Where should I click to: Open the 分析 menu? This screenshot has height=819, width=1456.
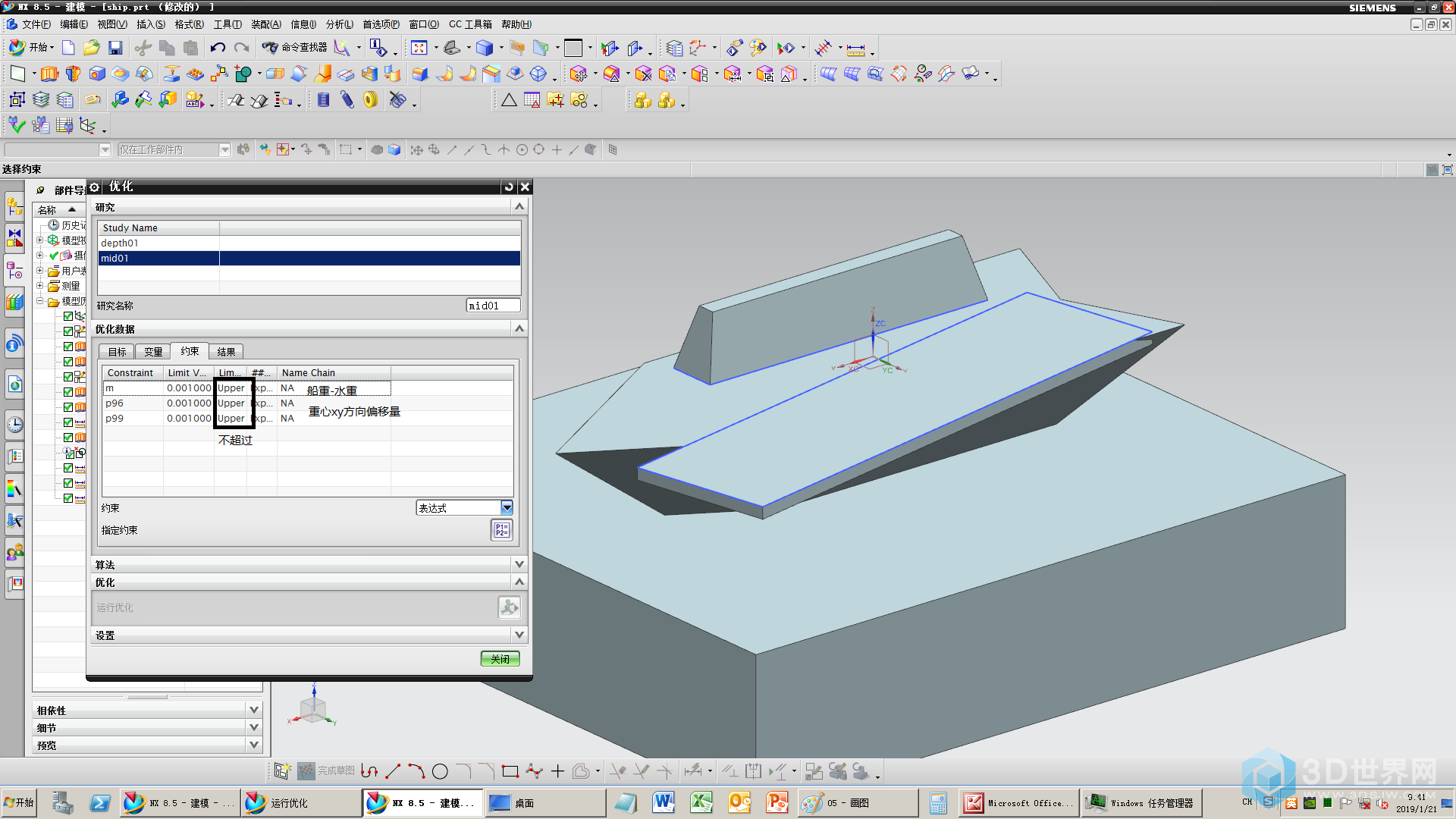pyautogui.click(x=339, y=24)
